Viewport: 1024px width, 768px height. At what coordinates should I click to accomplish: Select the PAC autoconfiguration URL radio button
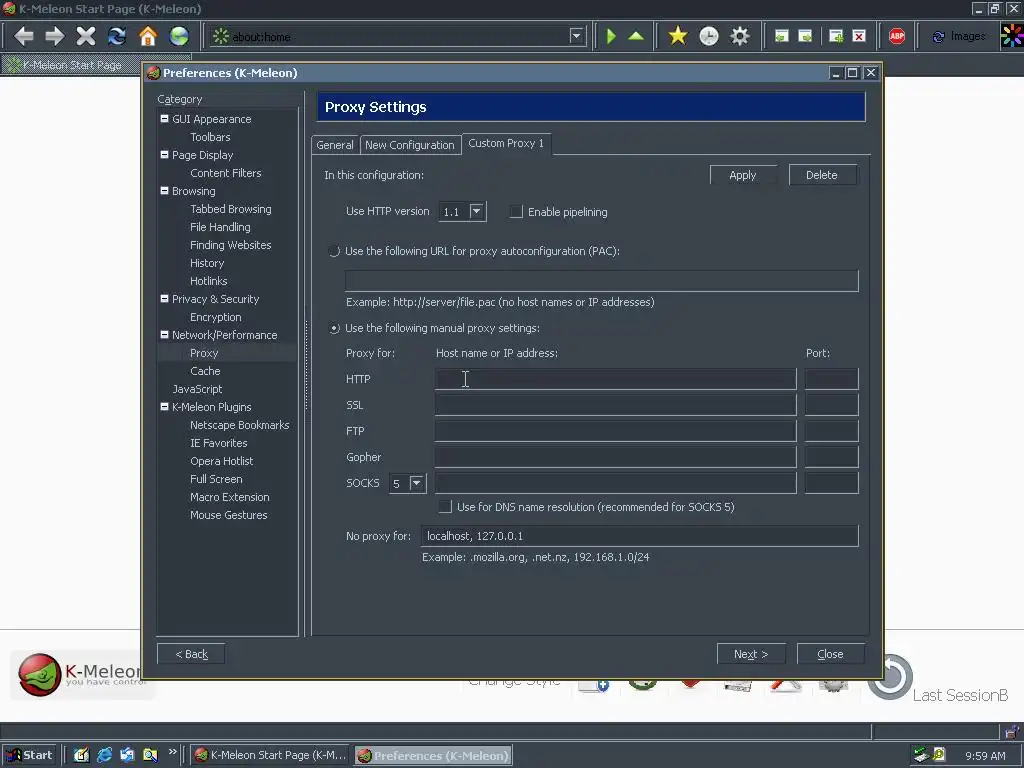(334, 251)
